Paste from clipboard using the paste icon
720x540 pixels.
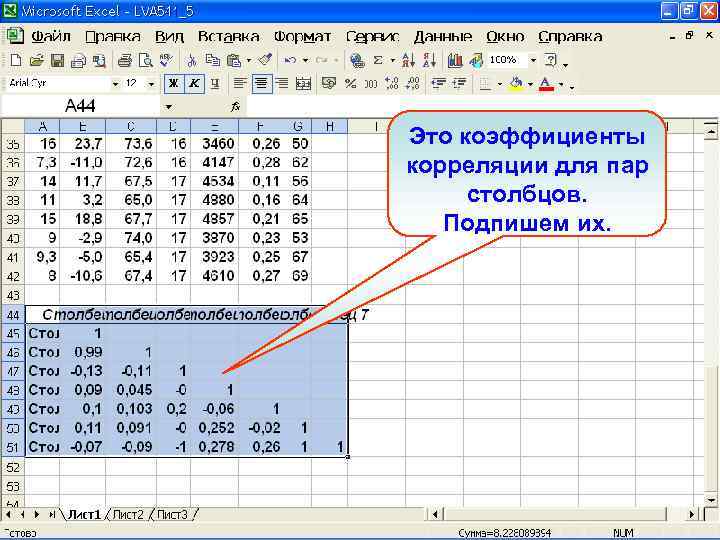[x=234, y=60]
